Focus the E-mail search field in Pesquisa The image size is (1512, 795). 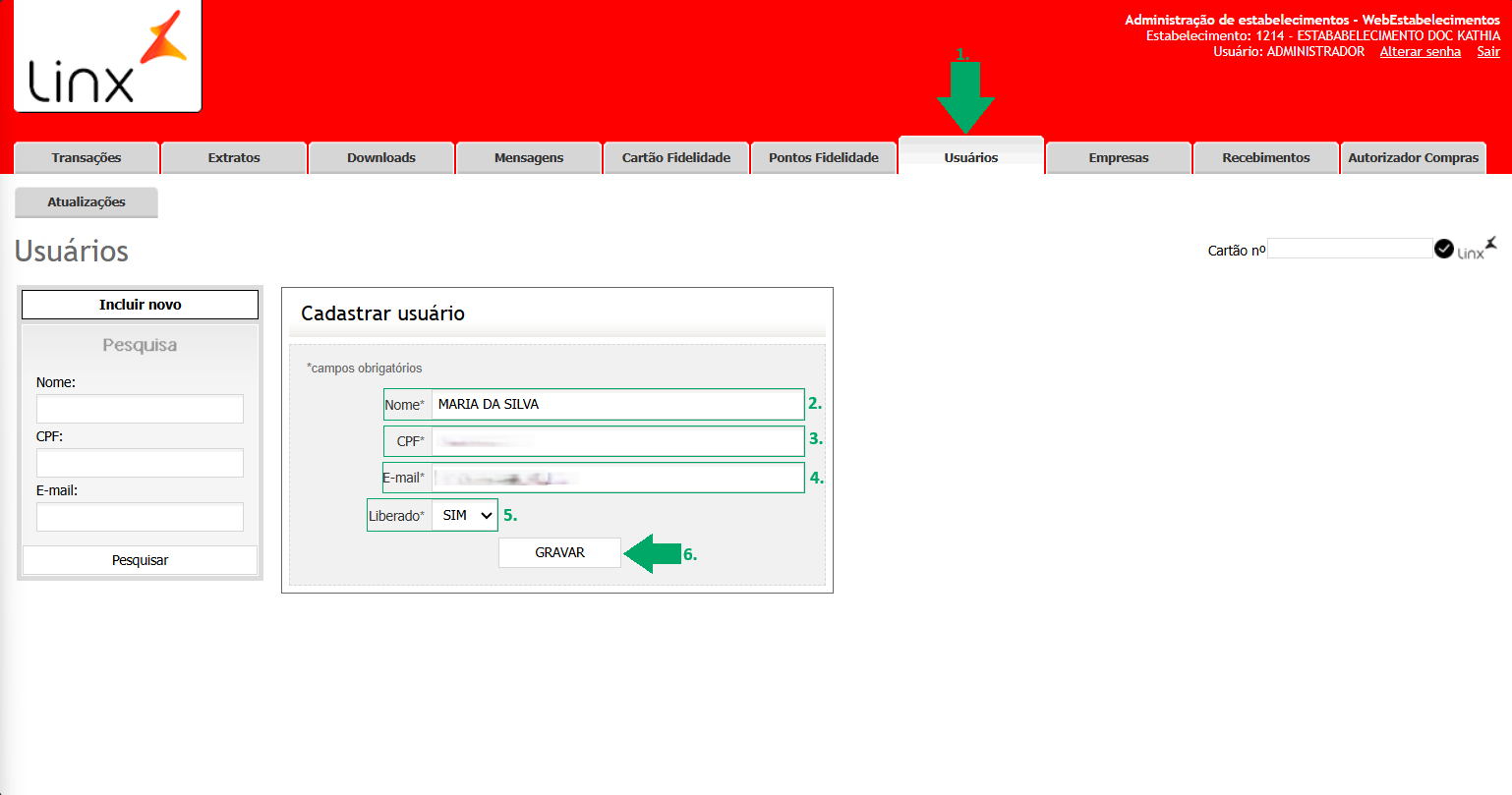(140, 517)
